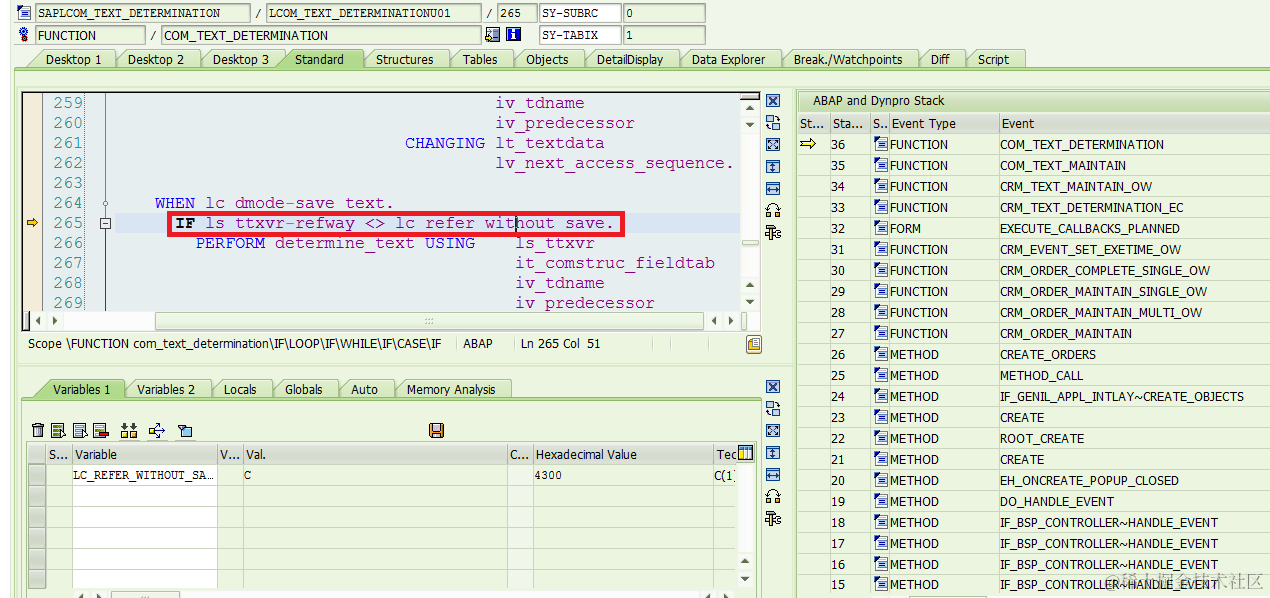Open the Objects tab
1270x598 pixels.
(547, 59)
